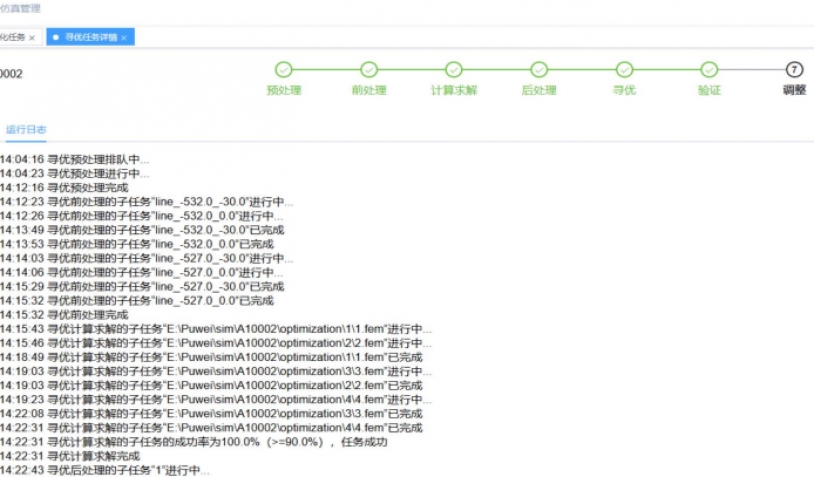Click log line with 成功率为100.0%

click(x=194, y=442)
